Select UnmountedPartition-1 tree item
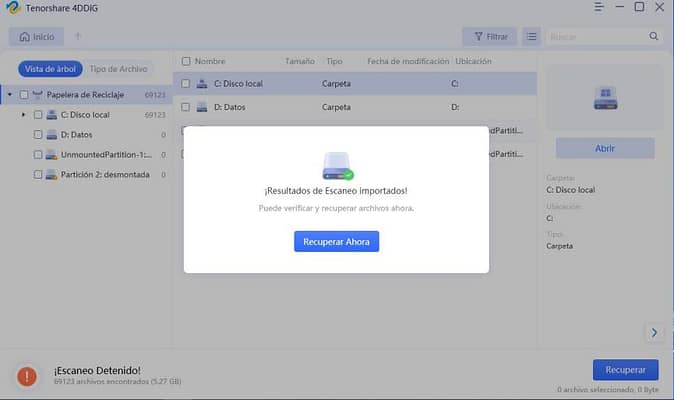The width and height of the screenshot is (674, 400). pos(106,155)
